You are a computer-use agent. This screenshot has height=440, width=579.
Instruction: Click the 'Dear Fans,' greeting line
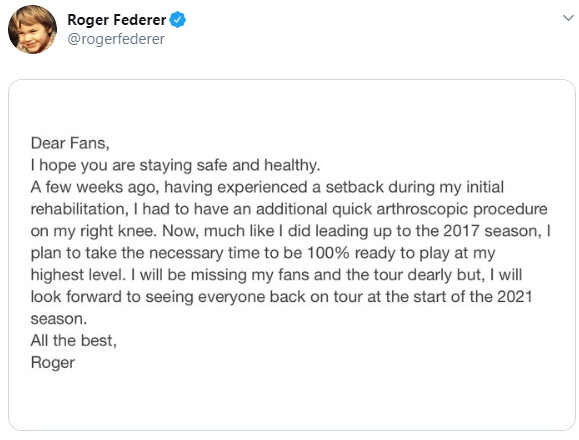(70, 143)
